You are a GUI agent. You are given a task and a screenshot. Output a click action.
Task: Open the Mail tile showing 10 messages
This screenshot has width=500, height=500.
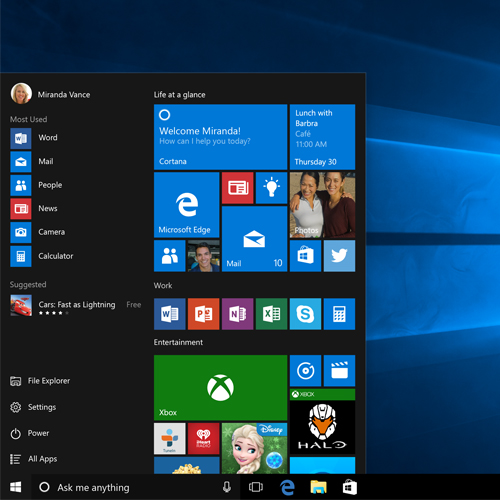(x=254, y=239)
